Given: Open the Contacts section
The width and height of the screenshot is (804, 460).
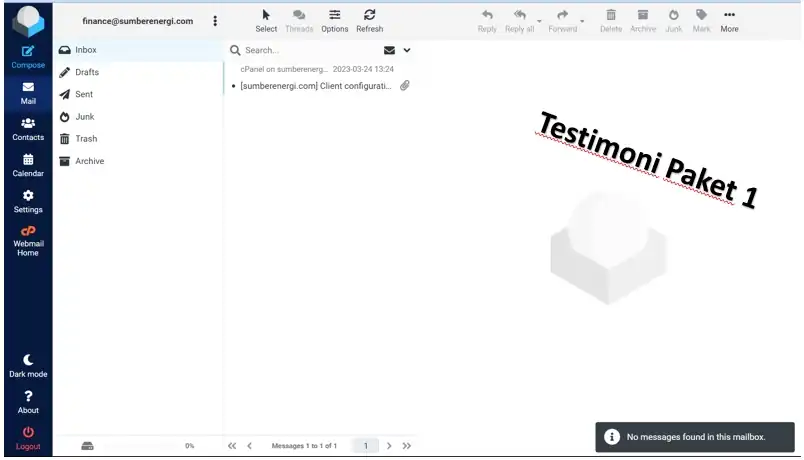Looking at the screenshot, I should coord(28,129).
